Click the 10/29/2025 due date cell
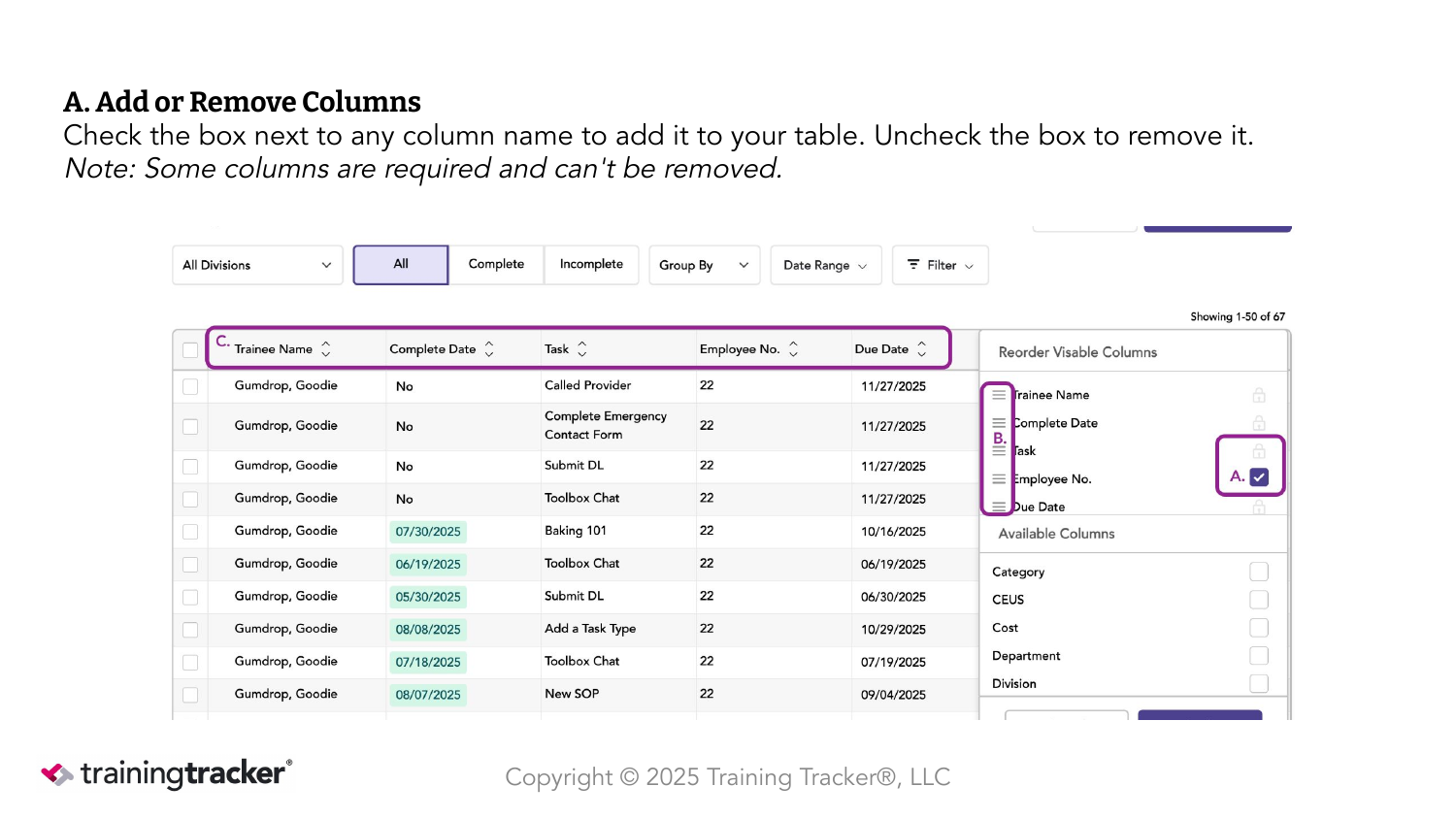Image resolution: width=1456 pixels, height=819 pixels. tap(893, 630)
